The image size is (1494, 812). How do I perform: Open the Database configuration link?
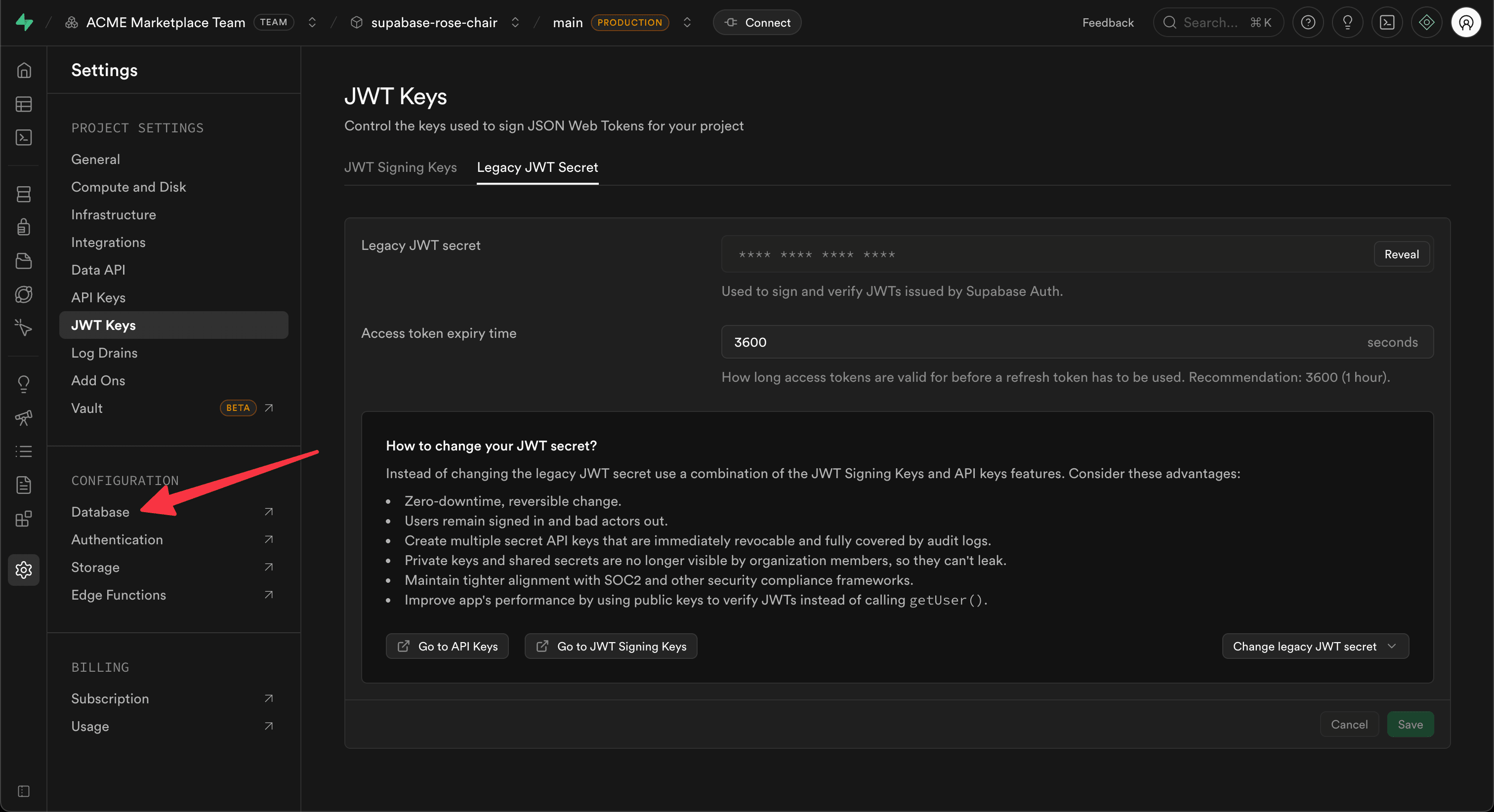(x=100, y=512)
